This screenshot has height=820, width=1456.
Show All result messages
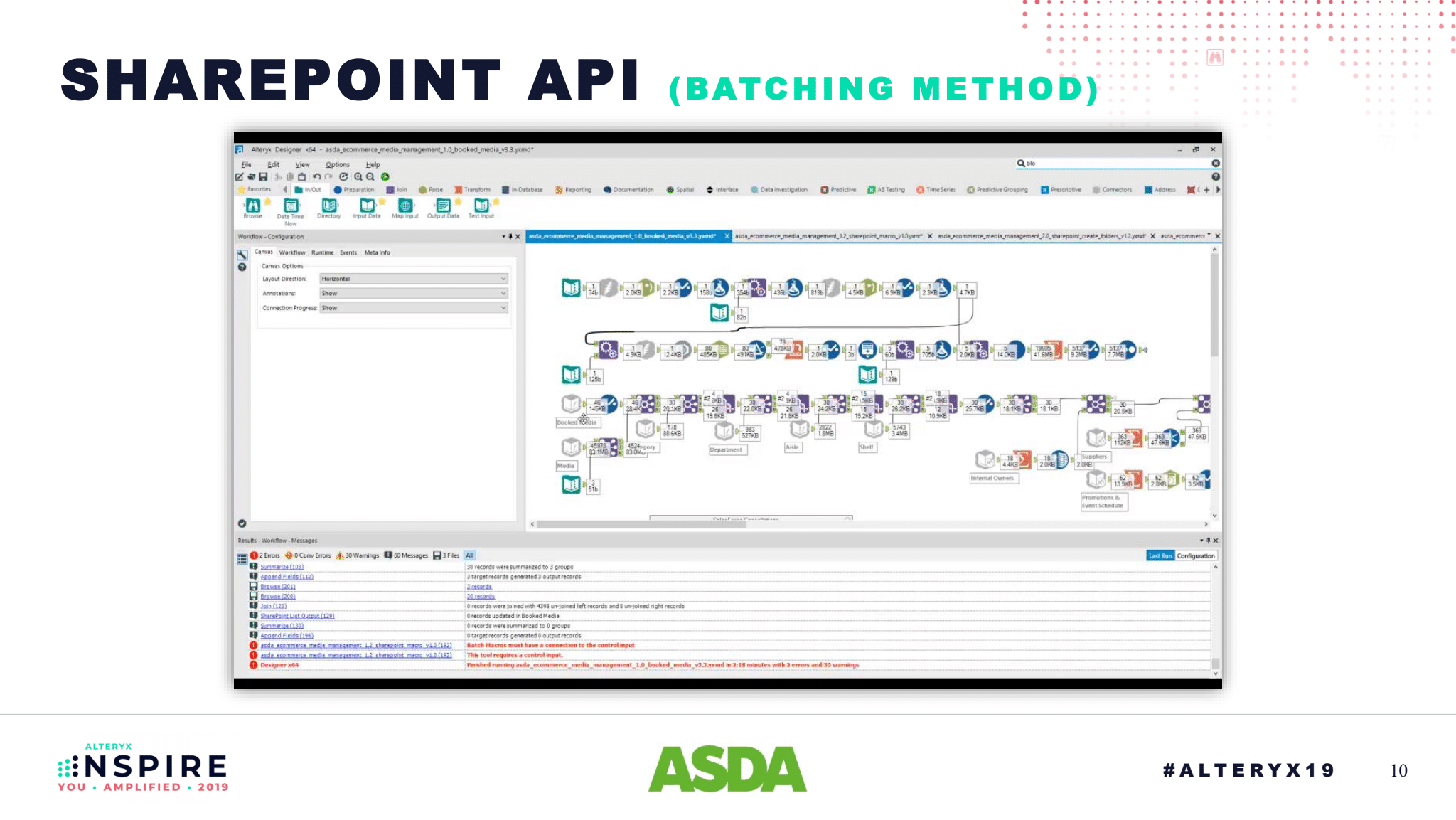(470, 555)
